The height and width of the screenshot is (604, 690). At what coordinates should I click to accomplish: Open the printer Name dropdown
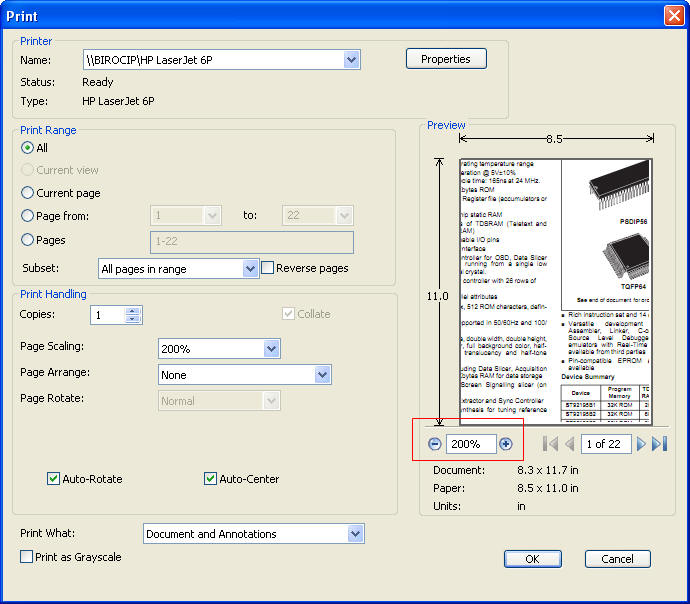coord(351,60)
